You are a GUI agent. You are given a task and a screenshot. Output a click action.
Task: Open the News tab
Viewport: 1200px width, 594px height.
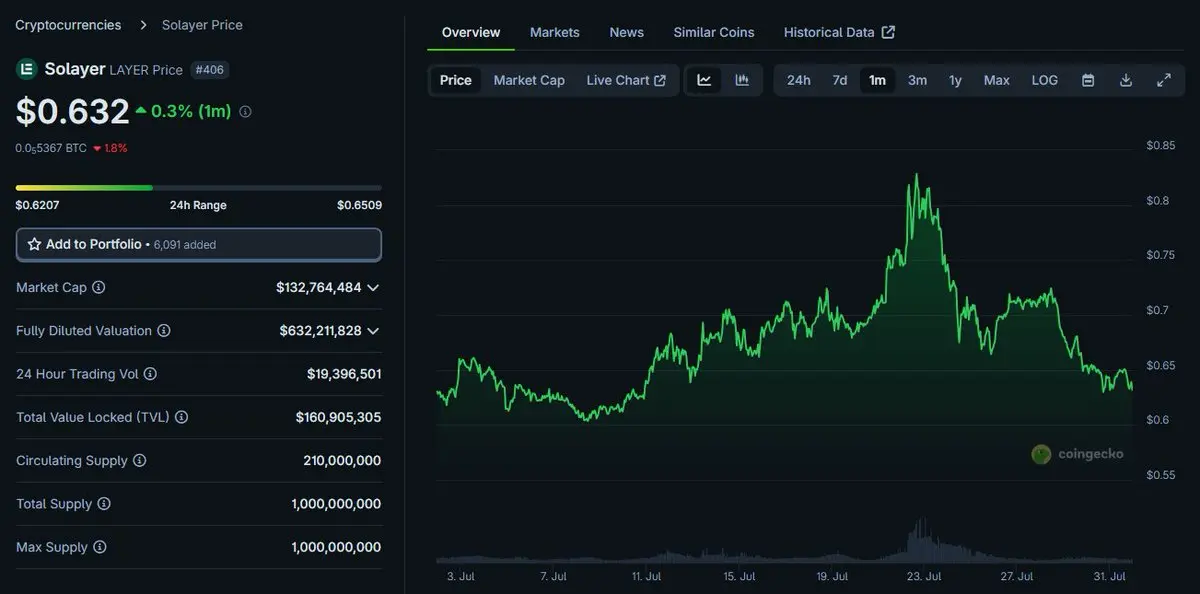coord(627,32)
